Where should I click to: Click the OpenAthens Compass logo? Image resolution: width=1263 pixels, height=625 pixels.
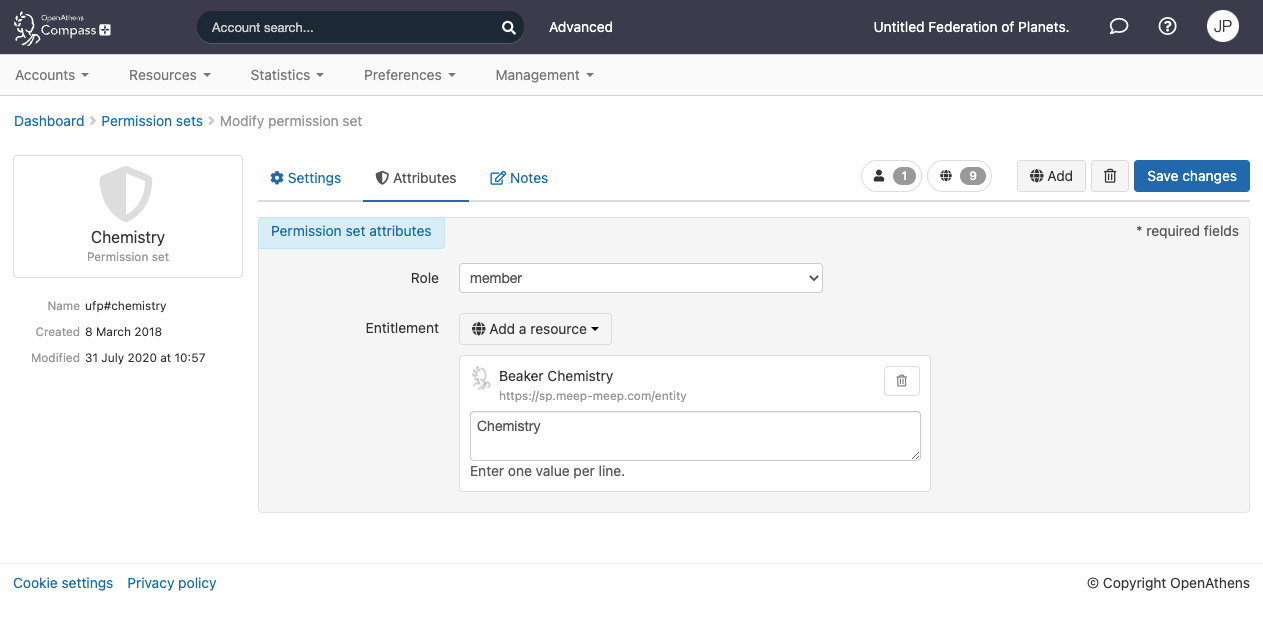pos(62,27)
